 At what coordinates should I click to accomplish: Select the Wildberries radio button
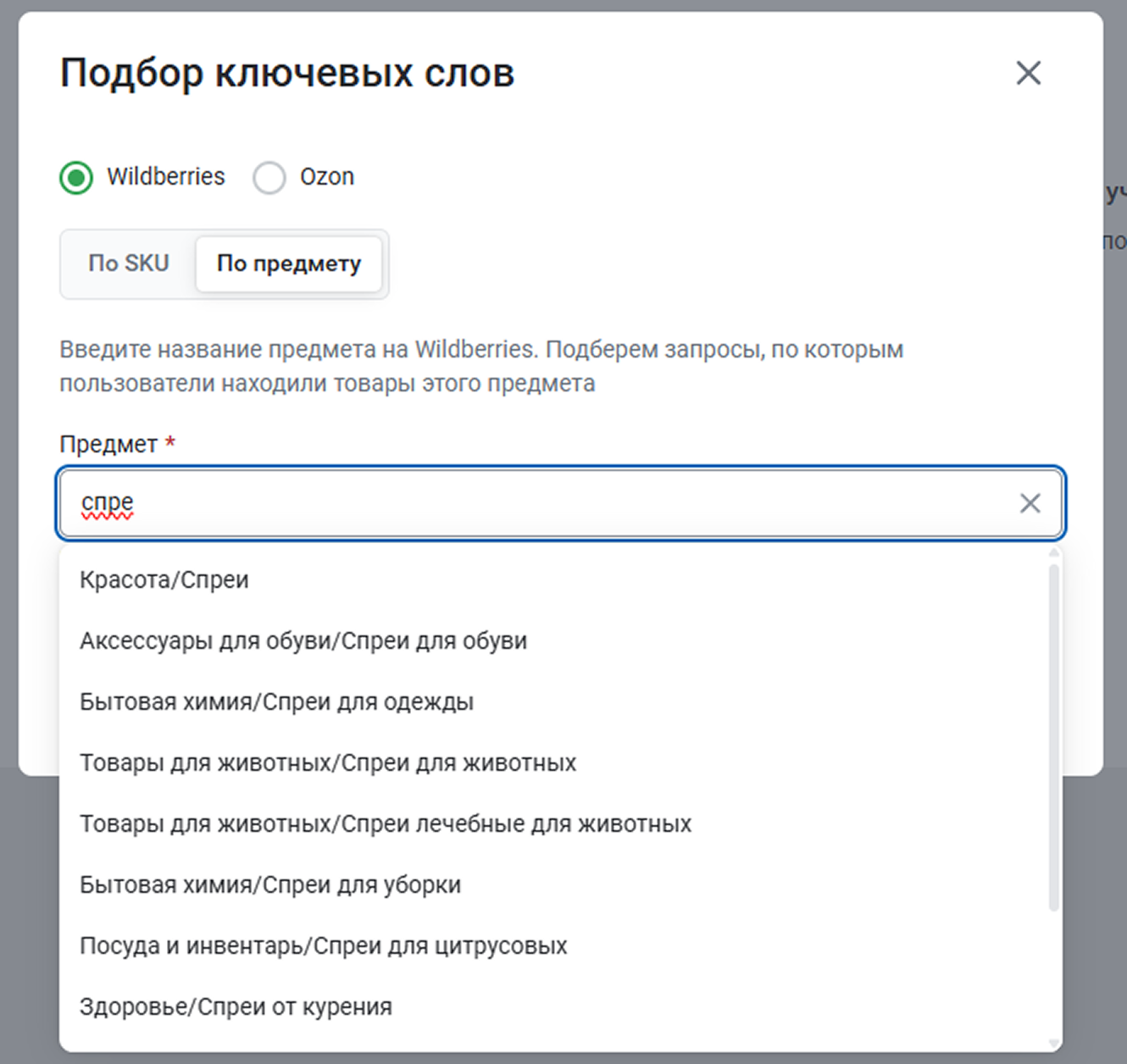(76, 178)
